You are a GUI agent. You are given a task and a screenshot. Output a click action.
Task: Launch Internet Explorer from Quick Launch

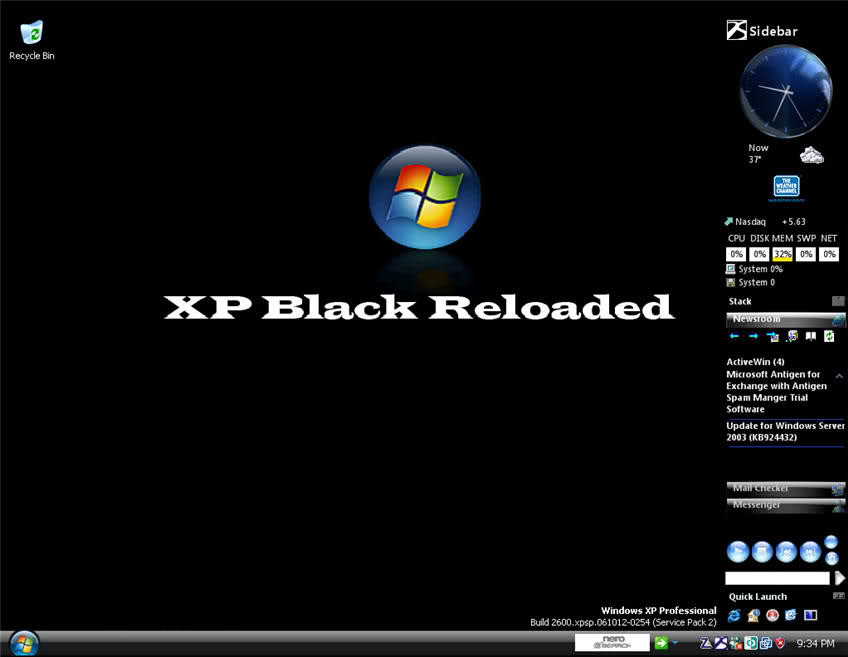pos(734,615)
